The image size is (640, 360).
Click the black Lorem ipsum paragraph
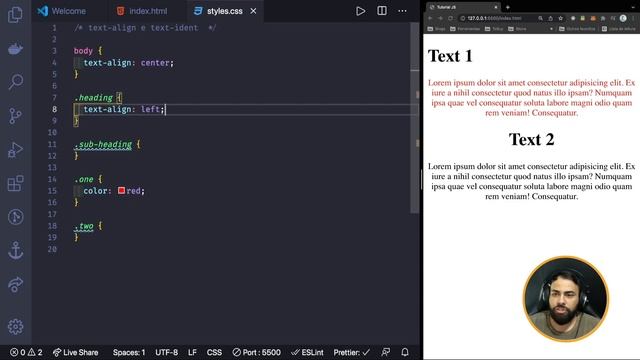531,181
